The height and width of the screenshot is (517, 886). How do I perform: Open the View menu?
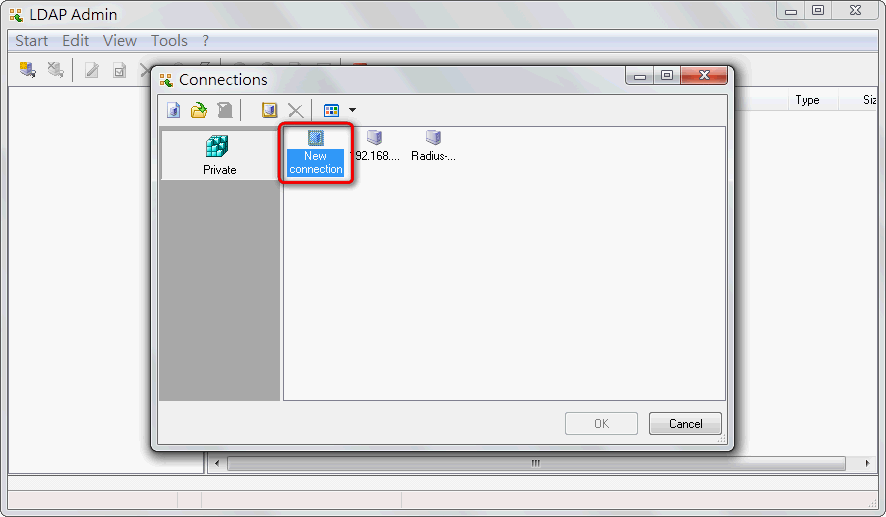pos(120,41)
